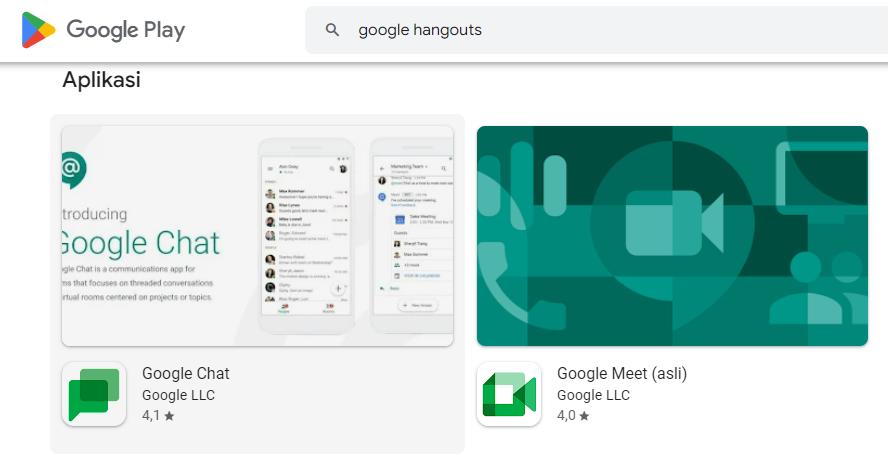The width and height of the screenshot is (888, 457).
Task: Click the 4,0 star rating
Action: coord(573,416)
